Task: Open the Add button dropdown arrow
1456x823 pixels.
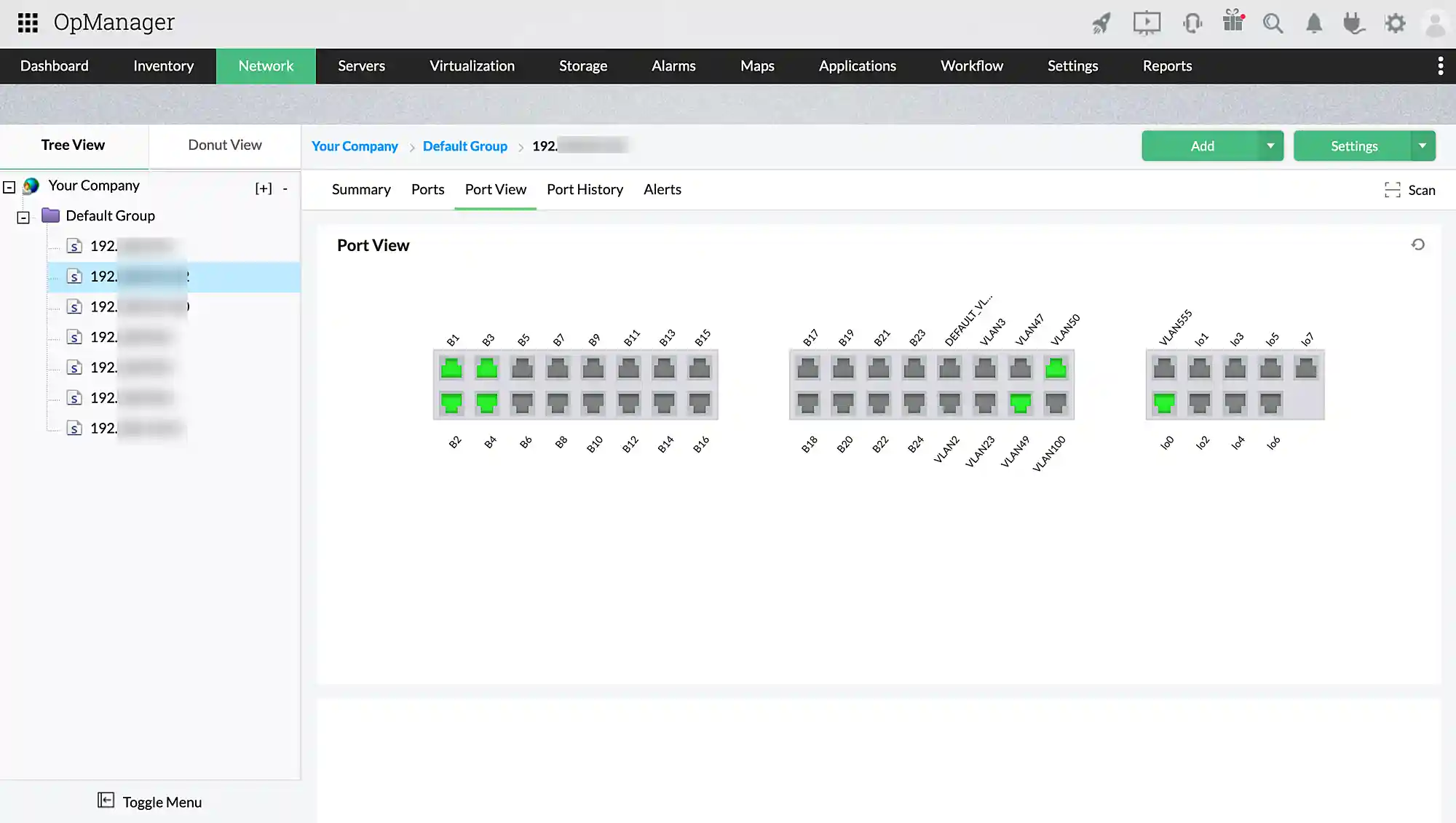Action: pyautogui.click(x=1270, y=146)
